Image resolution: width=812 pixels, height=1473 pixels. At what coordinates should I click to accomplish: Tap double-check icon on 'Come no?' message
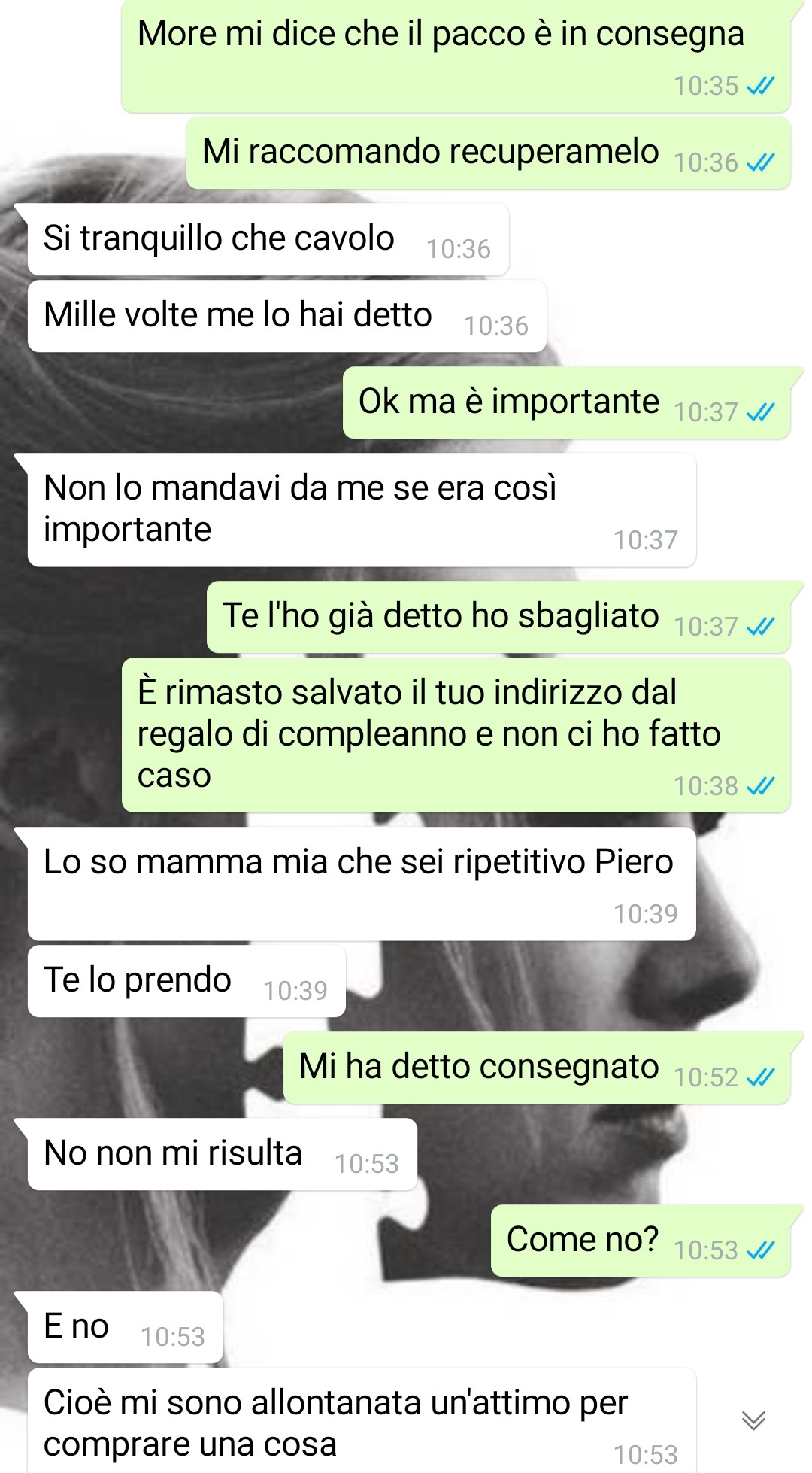point(760,1250)
